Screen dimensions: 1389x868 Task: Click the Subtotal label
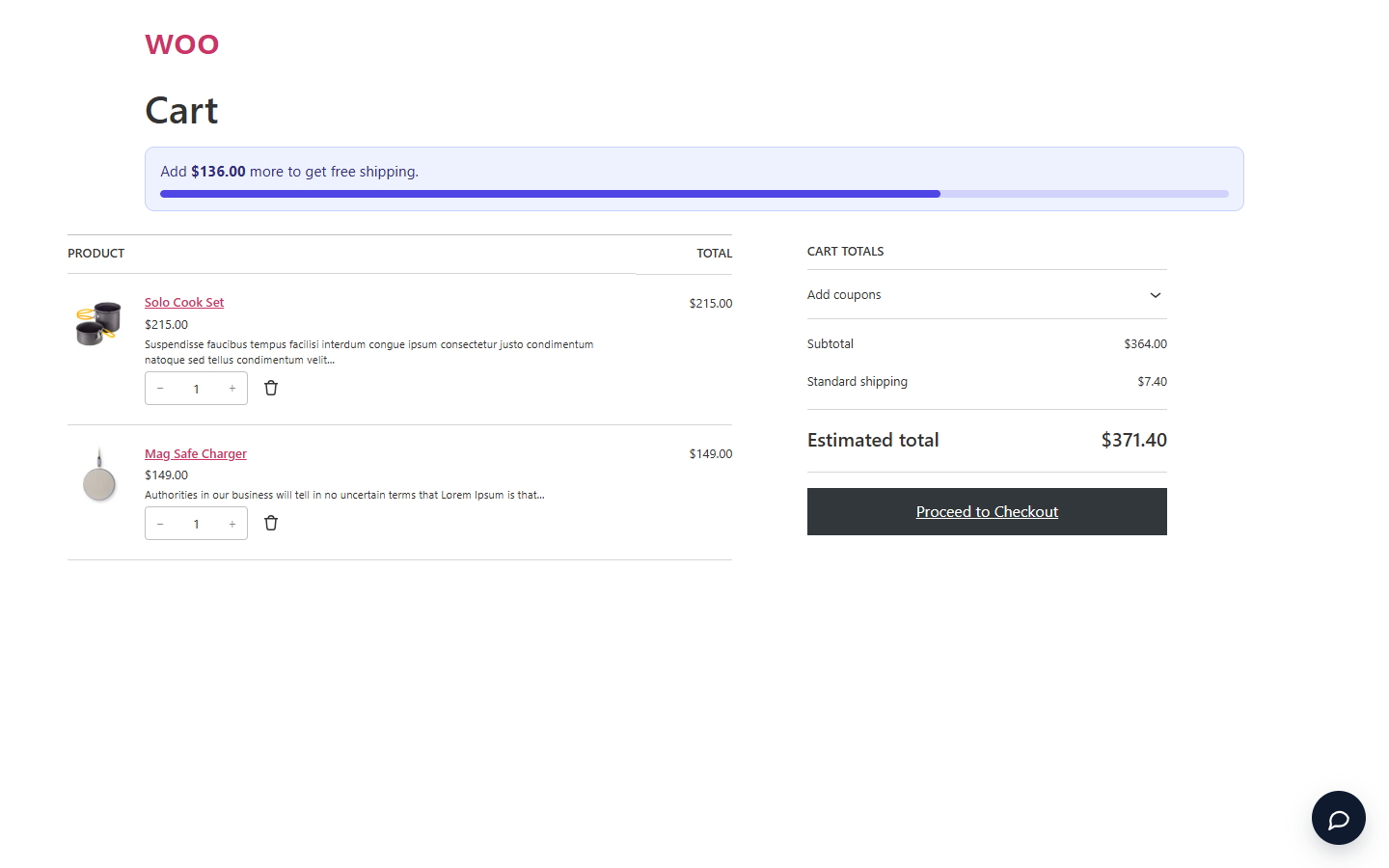tap(831, 344)
